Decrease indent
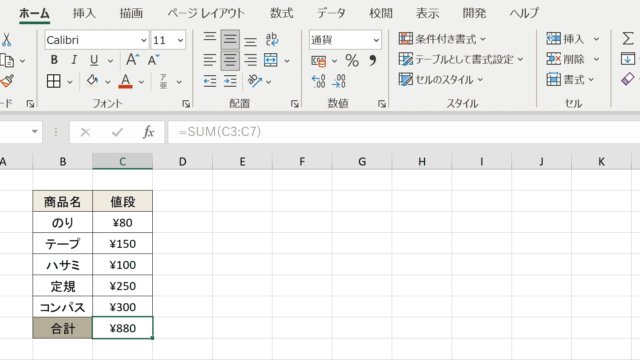 coord(210,81)
